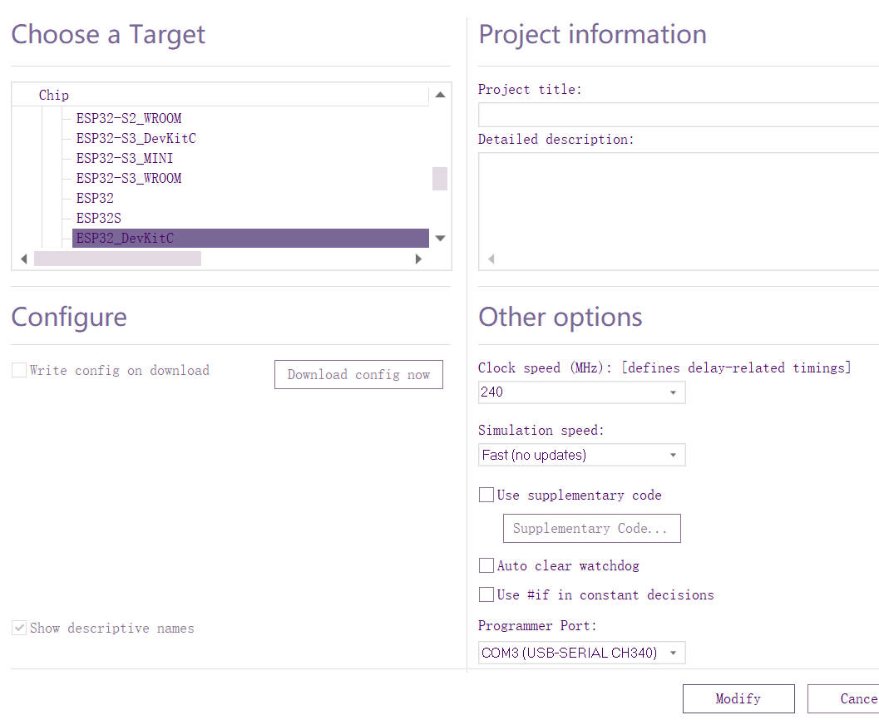Click the Modify button
879x720 pixels.
[738, 699]
